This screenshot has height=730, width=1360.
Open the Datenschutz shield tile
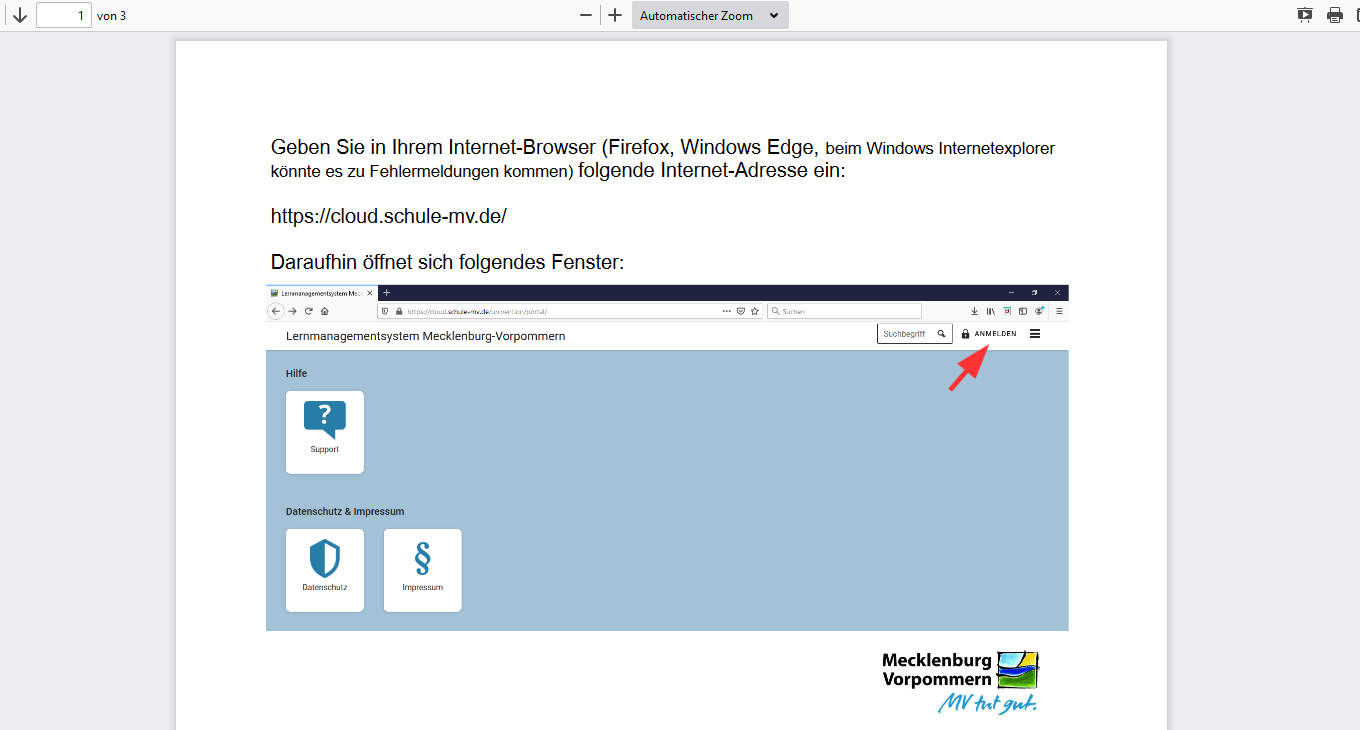325,569
